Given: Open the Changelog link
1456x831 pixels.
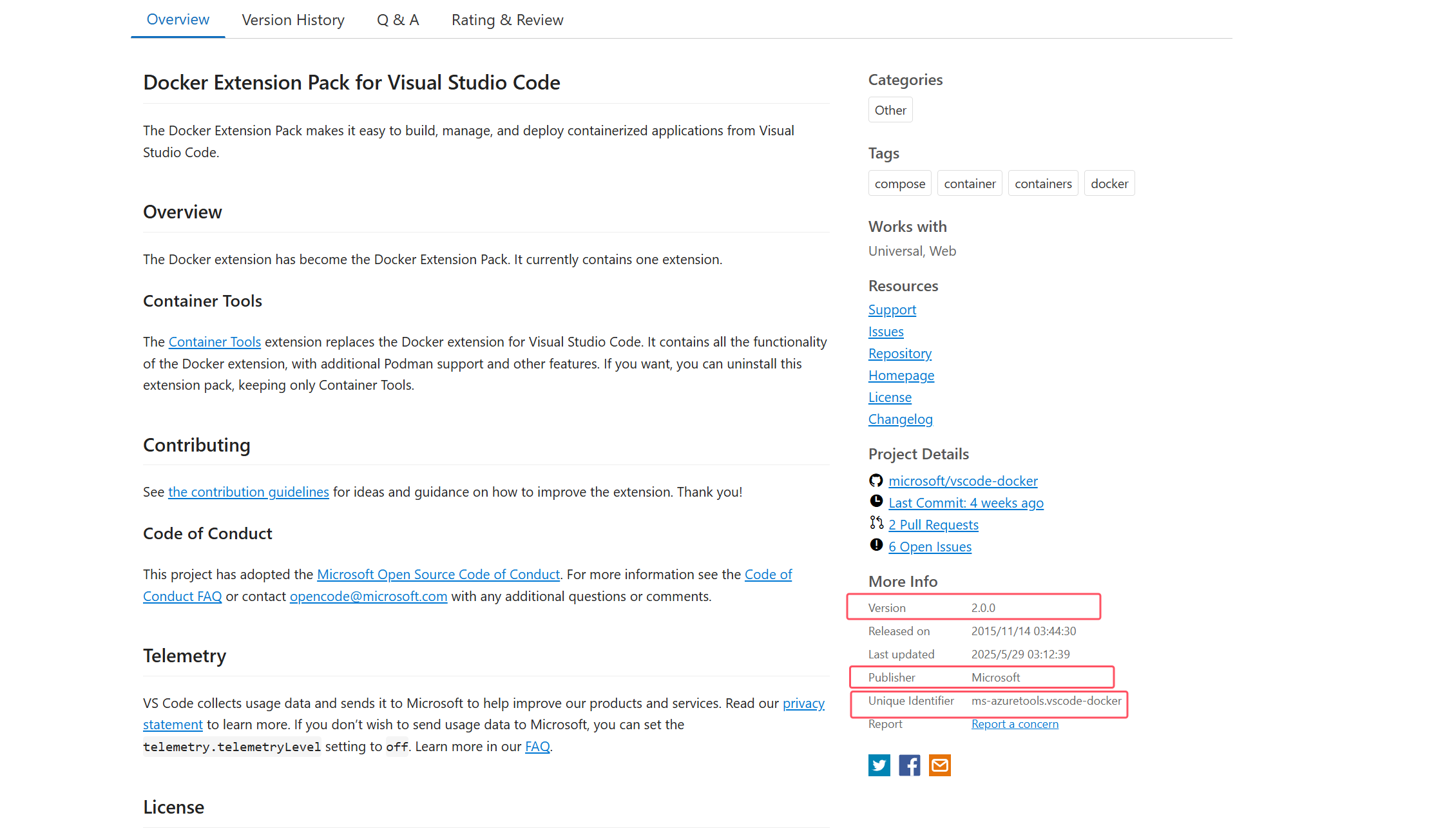Looking at the screenshot, I should 901,419.
